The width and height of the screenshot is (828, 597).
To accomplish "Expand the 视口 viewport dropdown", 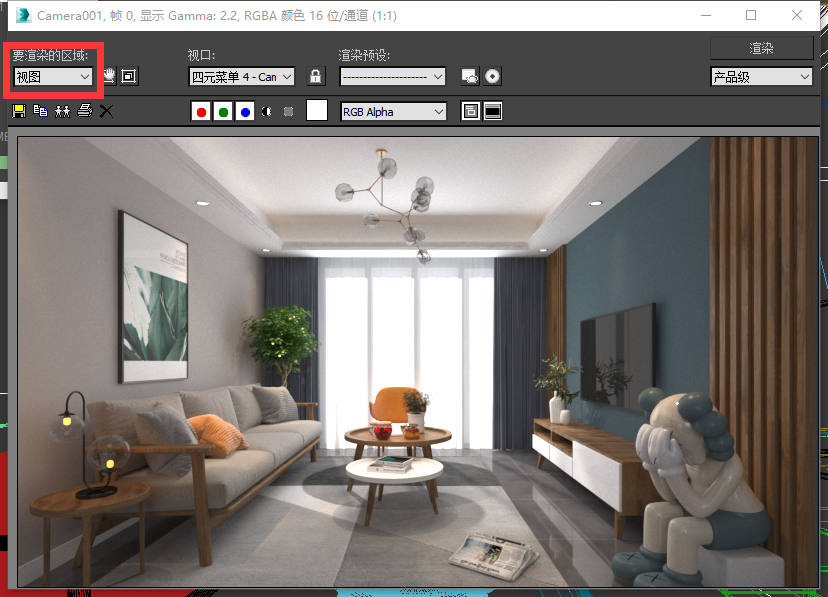I will [242, 76].
